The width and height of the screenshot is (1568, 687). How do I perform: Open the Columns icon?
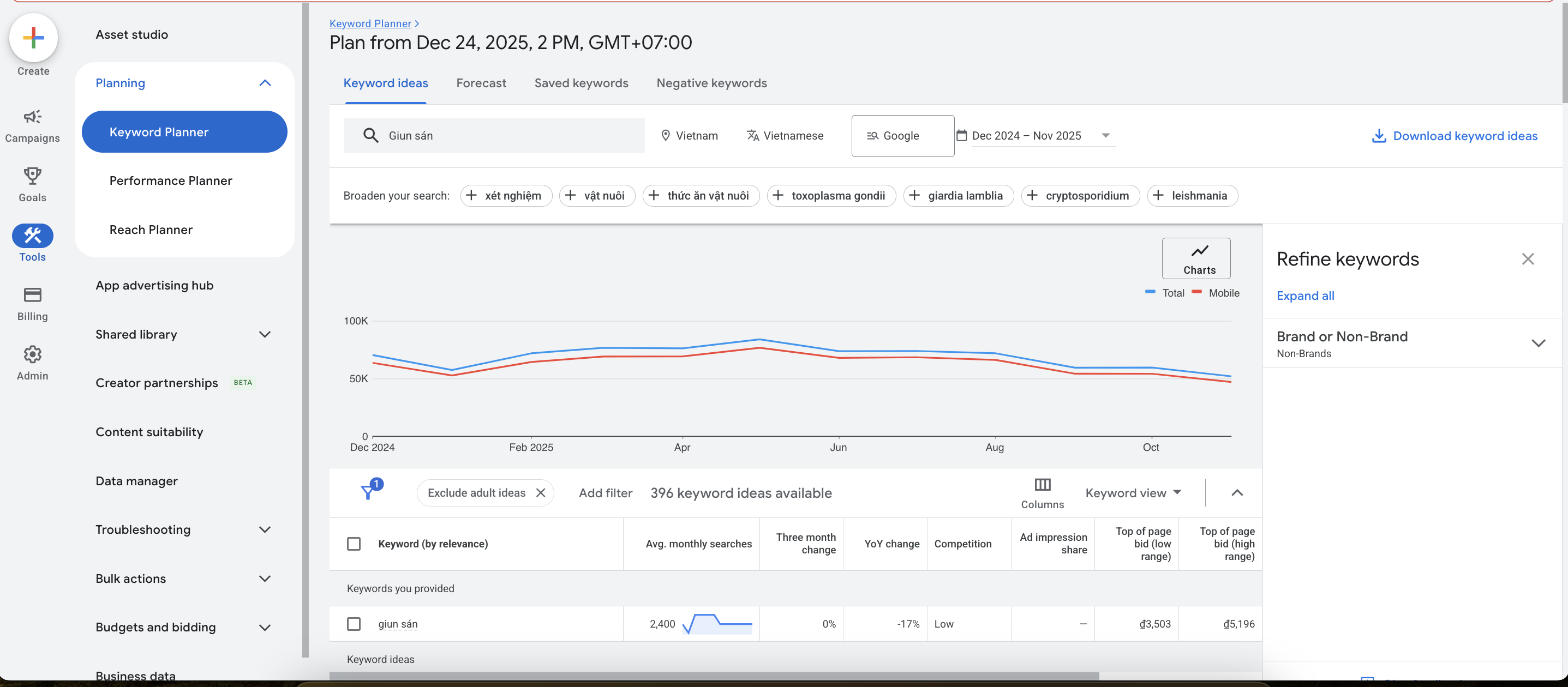(1042, 485)
